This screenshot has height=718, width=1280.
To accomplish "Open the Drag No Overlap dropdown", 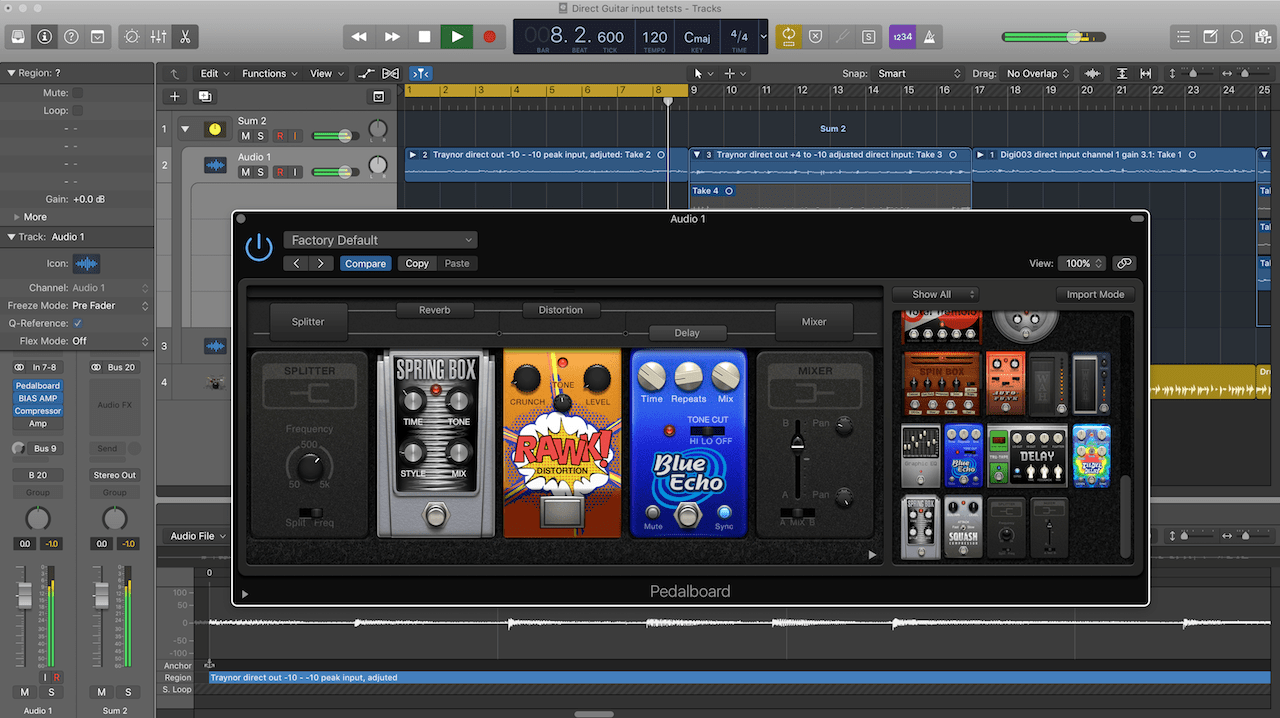I will (1036, 73).
